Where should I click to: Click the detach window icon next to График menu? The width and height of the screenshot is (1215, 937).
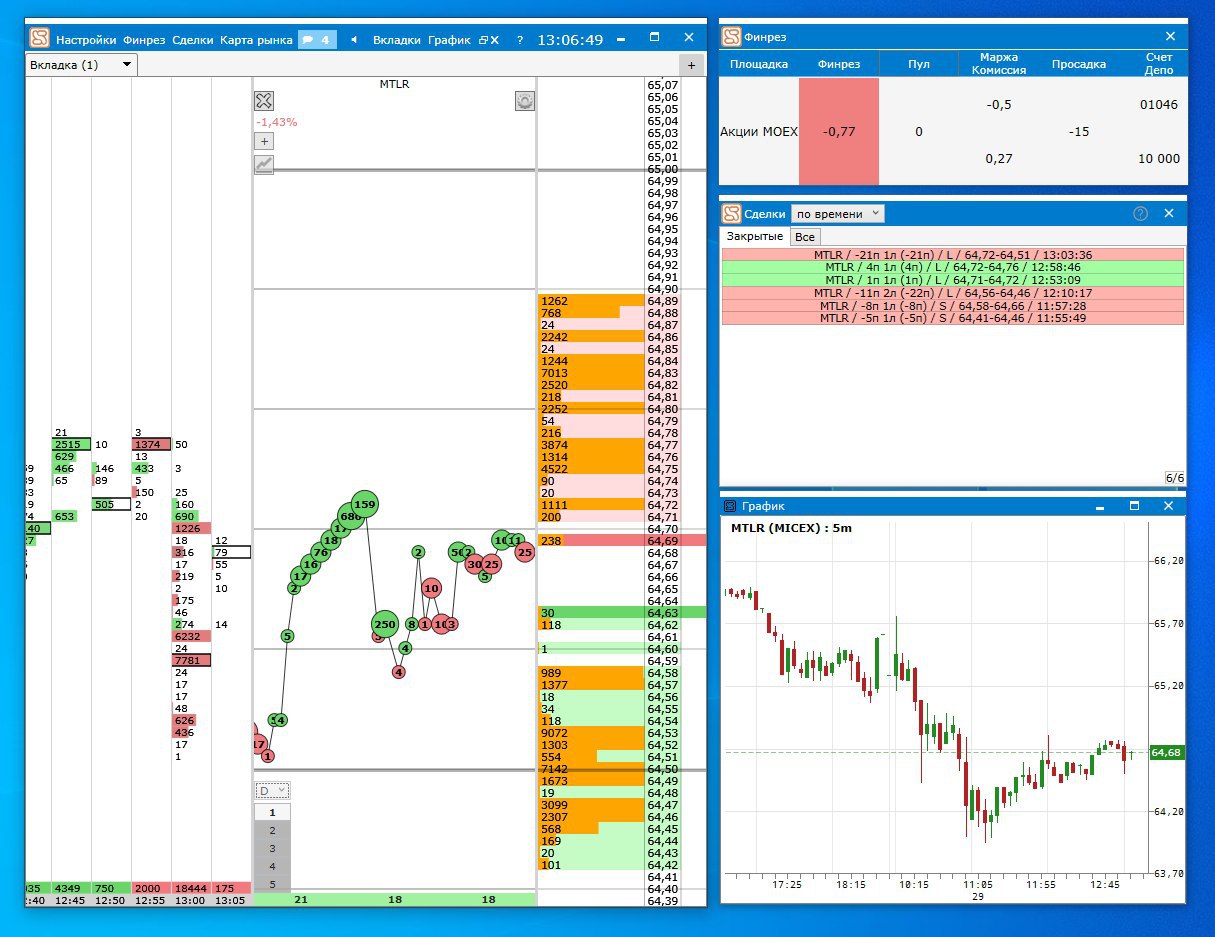pos(489,40)
